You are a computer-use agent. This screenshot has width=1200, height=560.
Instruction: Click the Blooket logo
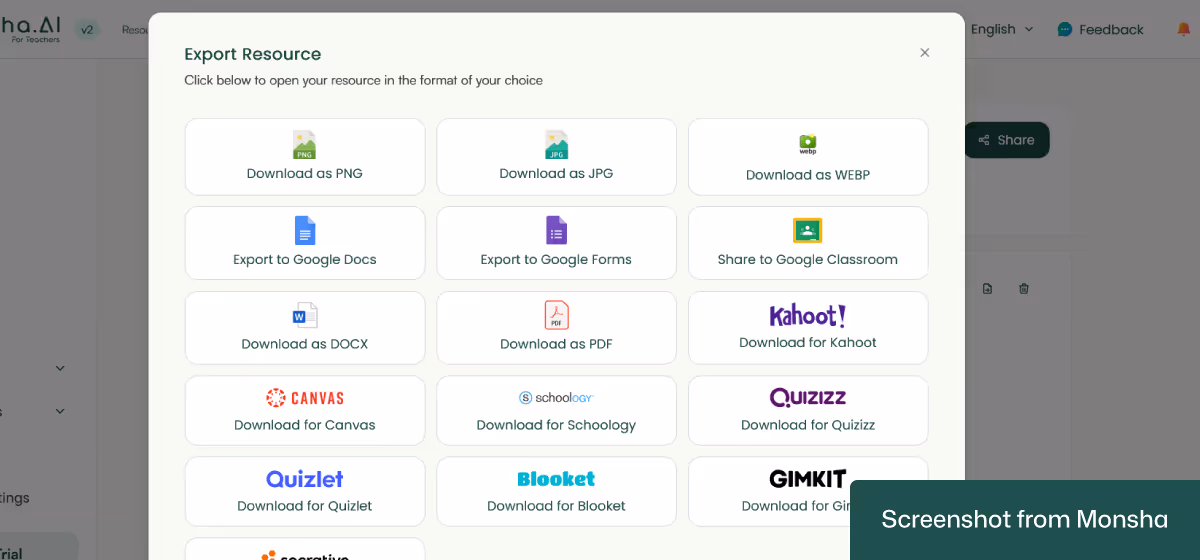tap(556, 479)
